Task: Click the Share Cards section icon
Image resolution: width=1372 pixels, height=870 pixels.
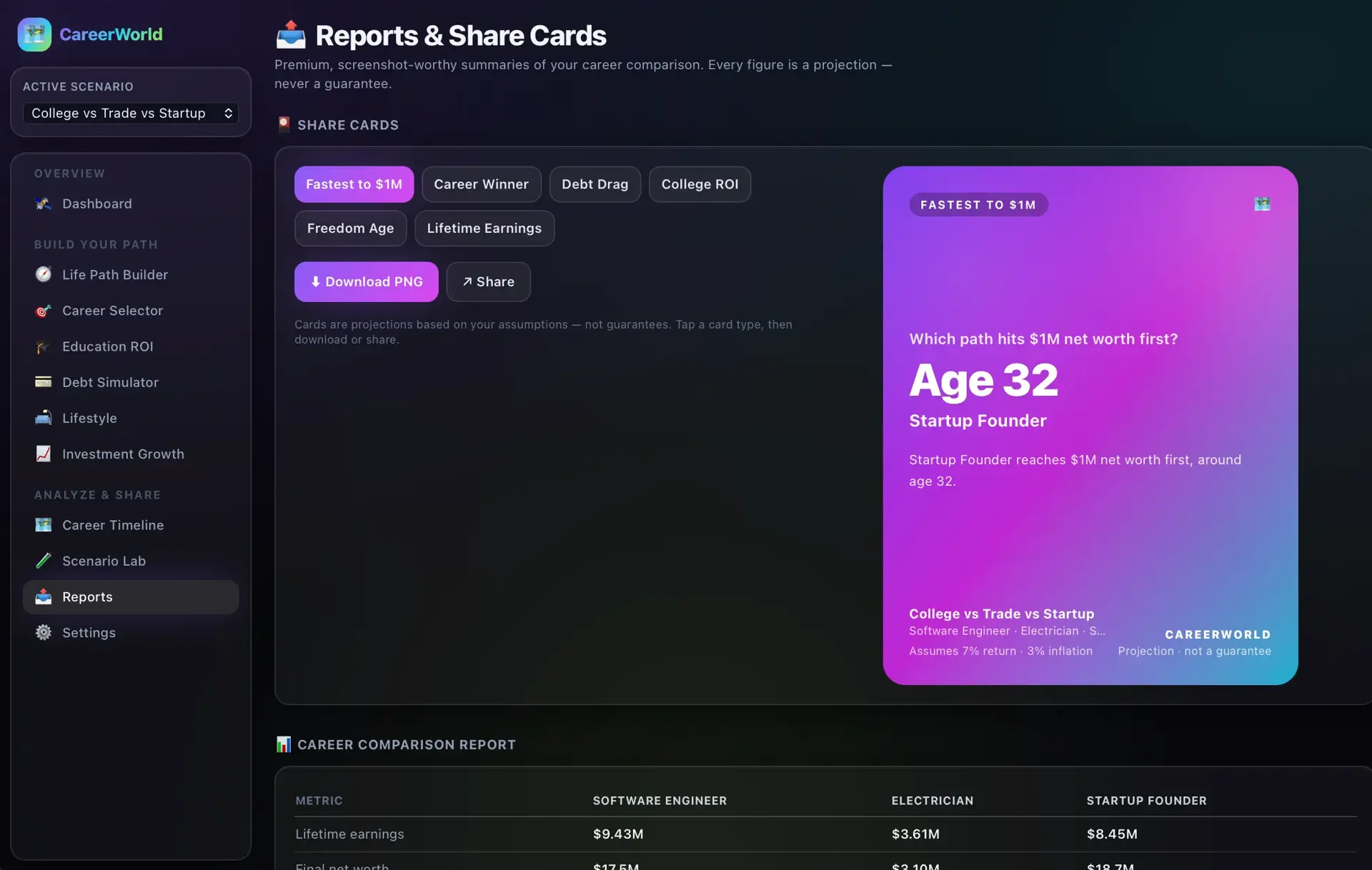Action: tap(284, 124)
